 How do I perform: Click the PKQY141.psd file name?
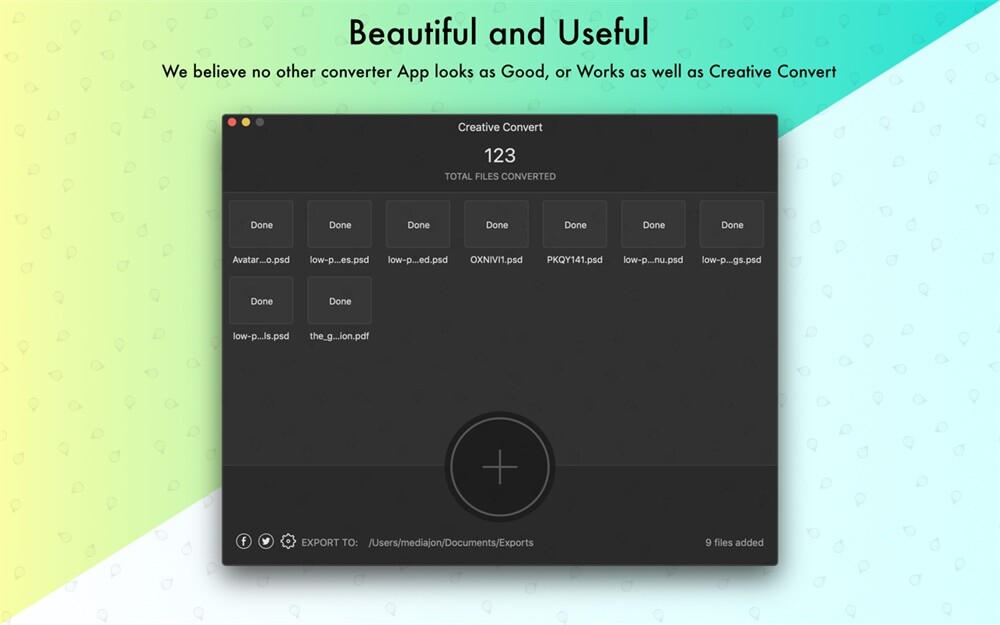[575, 260]
